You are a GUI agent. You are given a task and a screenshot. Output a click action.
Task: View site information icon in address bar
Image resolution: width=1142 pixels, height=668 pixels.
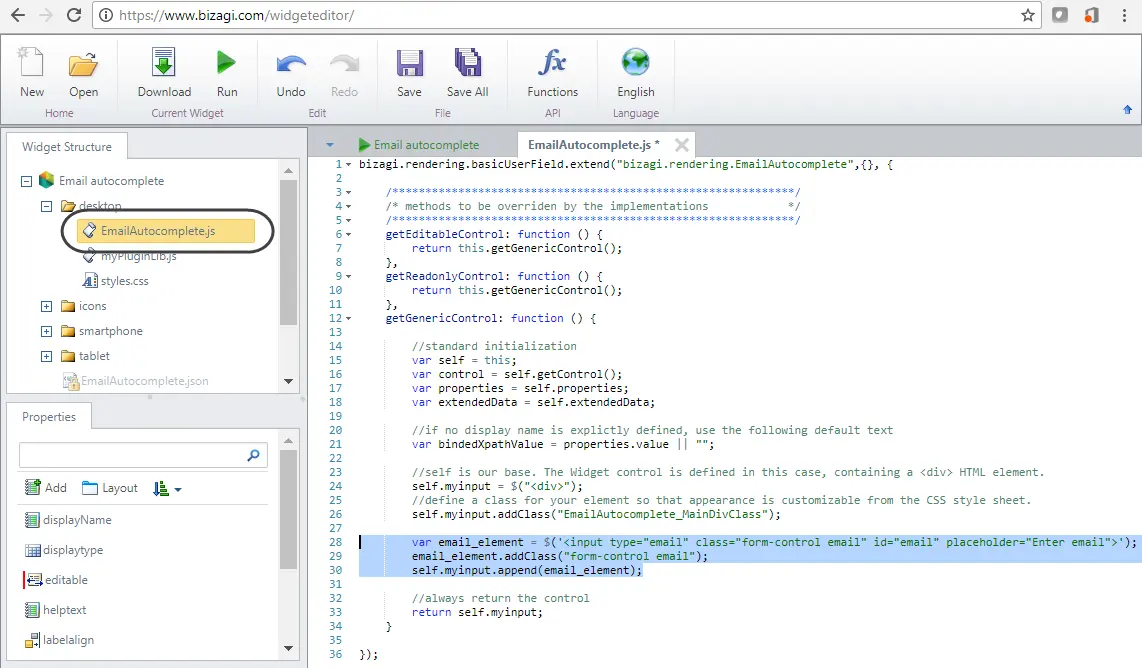[106, 15]
